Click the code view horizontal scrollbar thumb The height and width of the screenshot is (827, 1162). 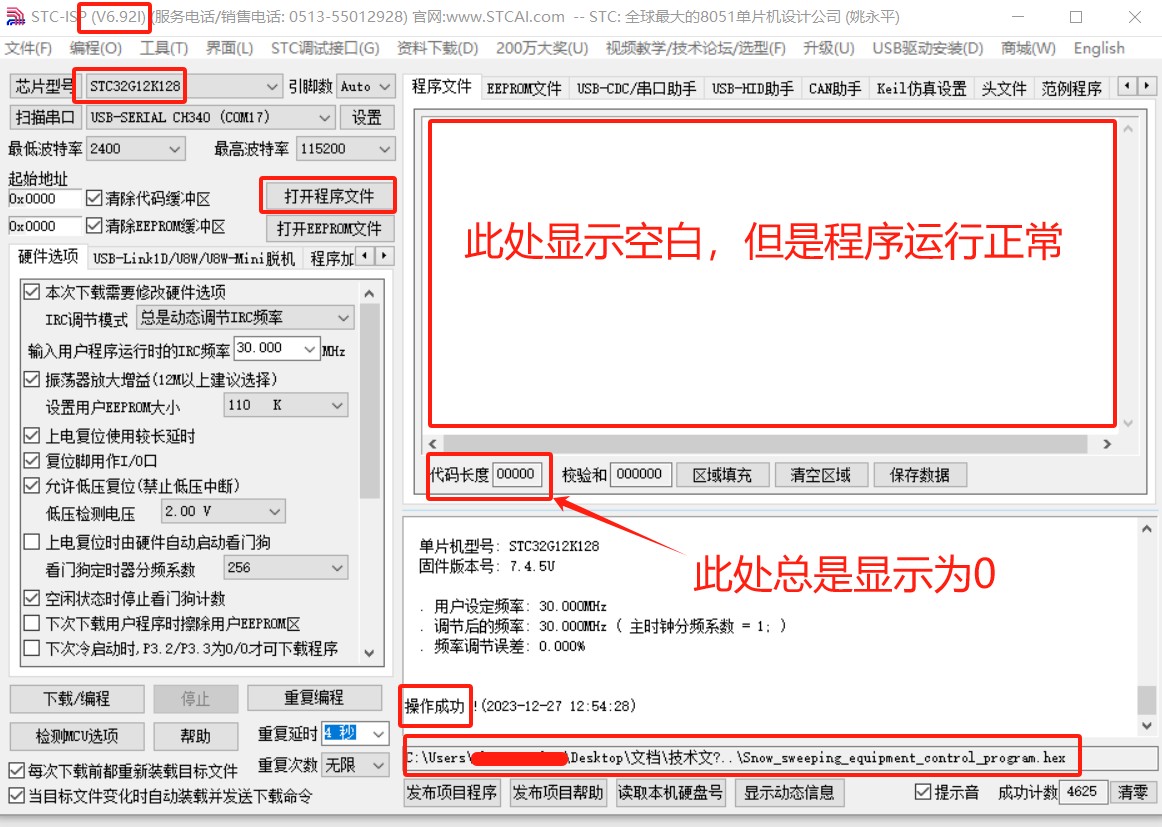pos(765,444)
